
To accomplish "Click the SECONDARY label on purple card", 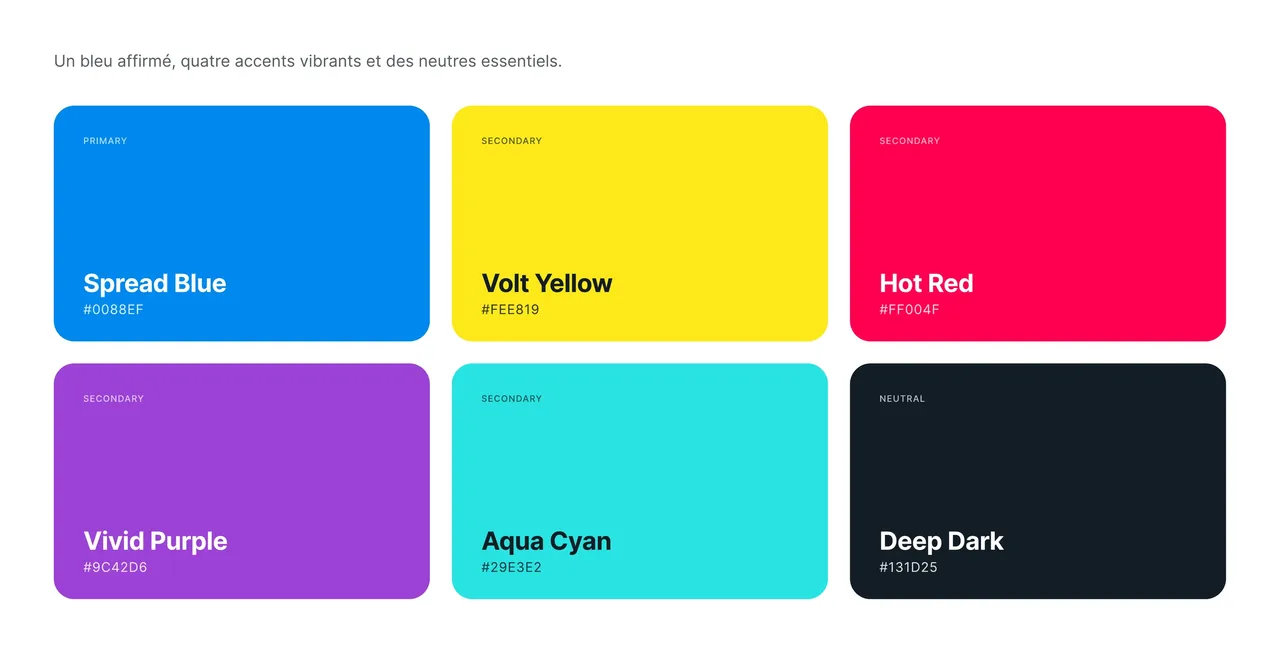I will click(x=114, y=399).
